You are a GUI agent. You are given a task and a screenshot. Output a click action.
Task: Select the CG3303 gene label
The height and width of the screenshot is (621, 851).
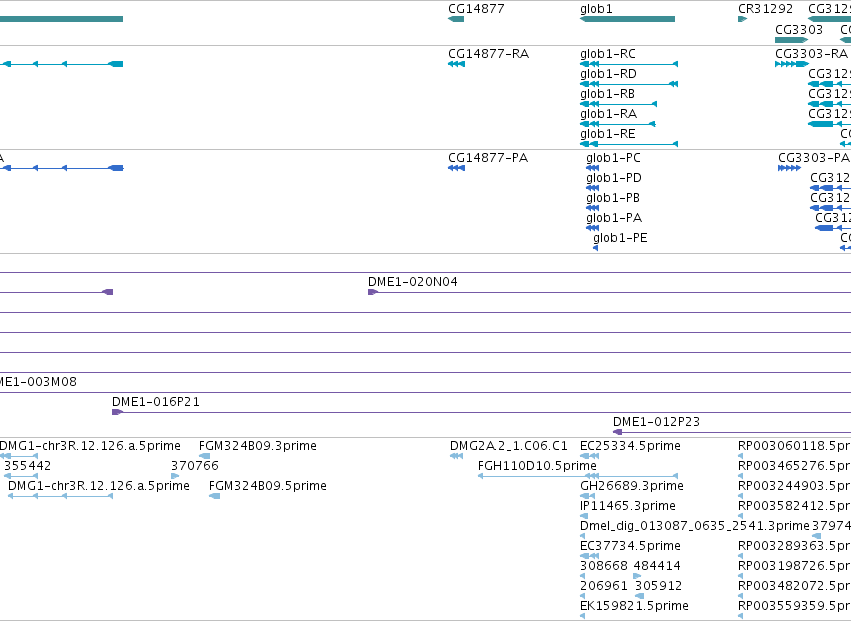pyautogui.click(x=799, y=29)
